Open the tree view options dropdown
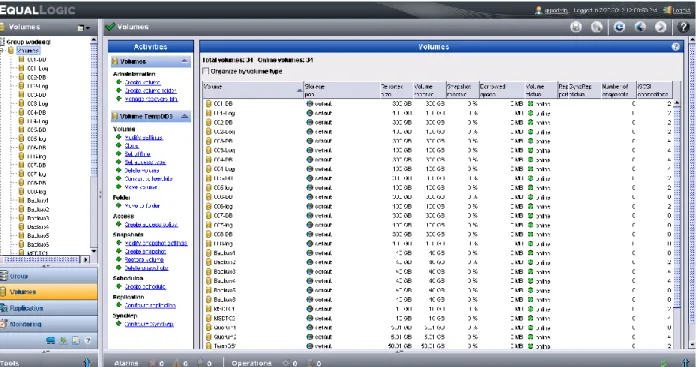Screen dimensions: 697x367 pos(83,28)
